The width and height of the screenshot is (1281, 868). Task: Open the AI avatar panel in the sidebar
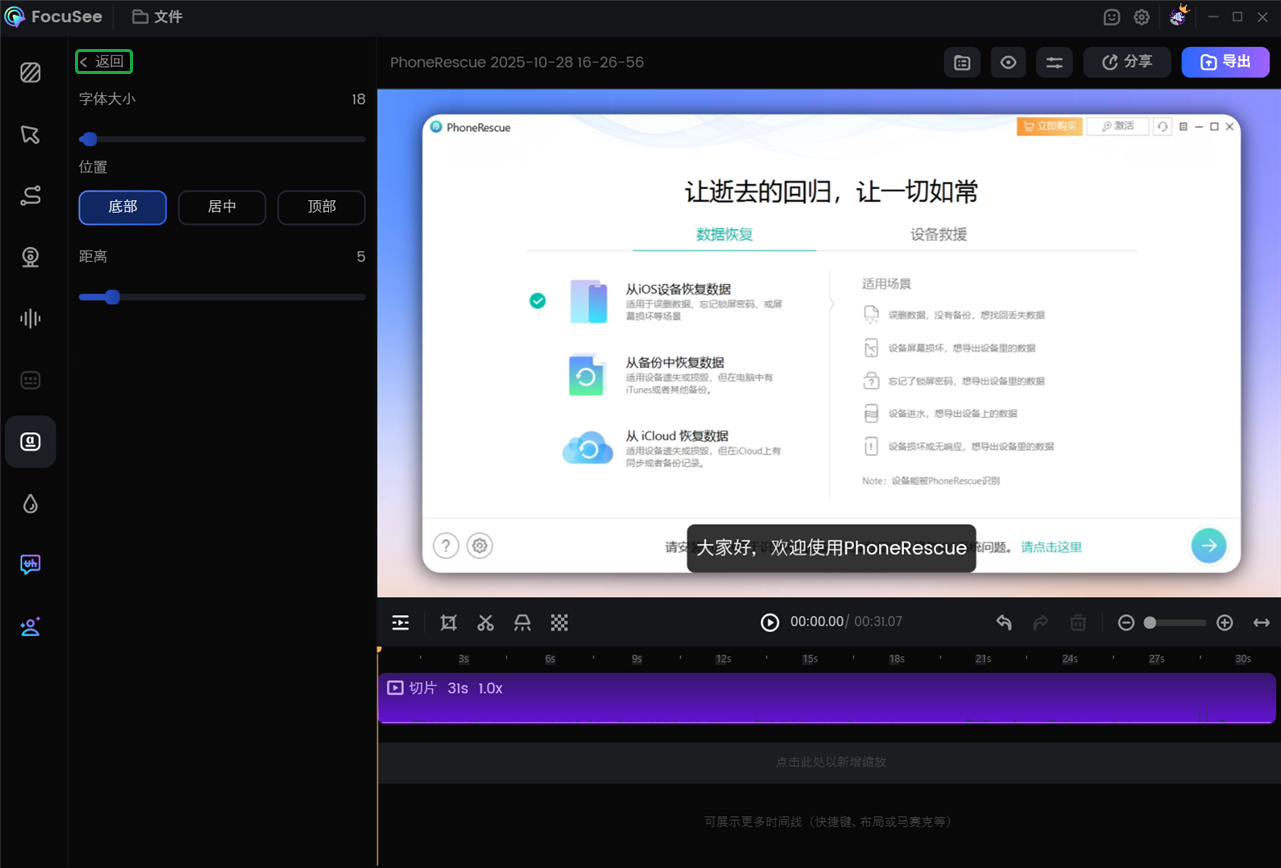[x=30, y=627]
